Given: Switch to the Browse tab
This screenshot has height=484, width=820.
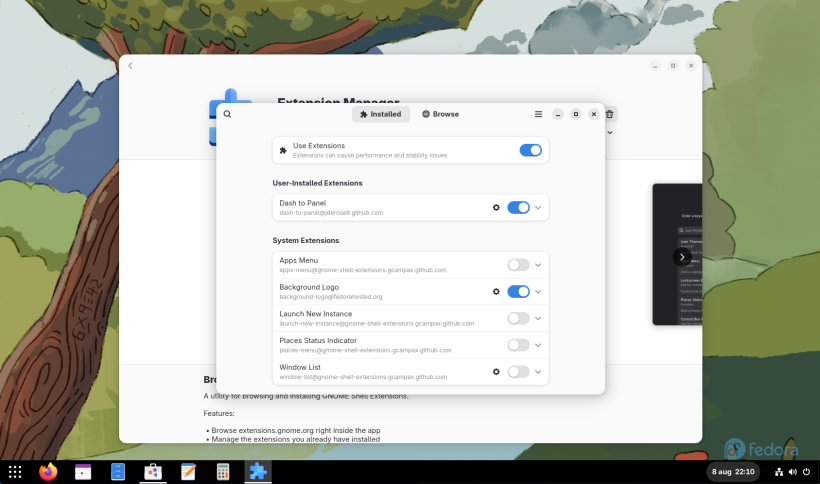Looking at the screenshot, I should [440, 114].
